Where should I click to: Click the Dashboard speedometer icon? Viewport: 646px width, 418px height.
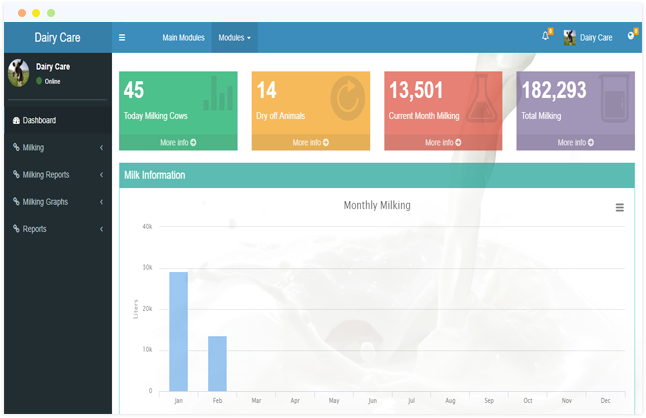[x=16, y=121]
